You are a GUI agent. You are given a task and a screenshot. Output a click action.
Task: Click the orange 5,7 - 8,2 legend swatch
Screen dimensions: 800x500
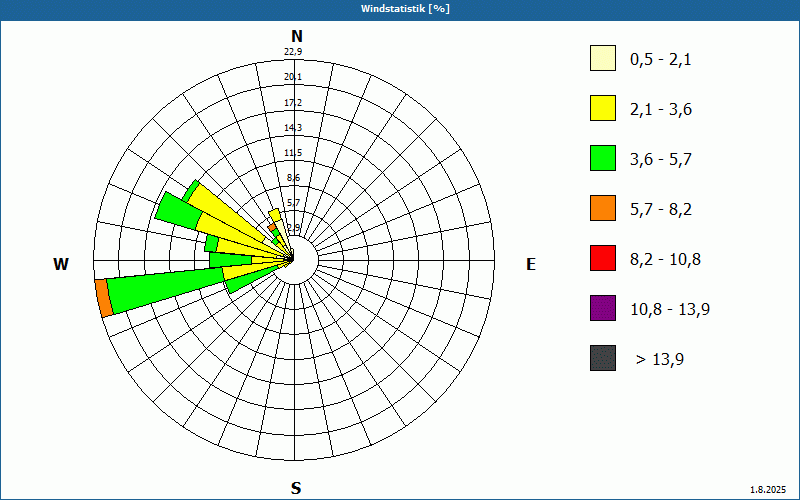pos(603,208)
